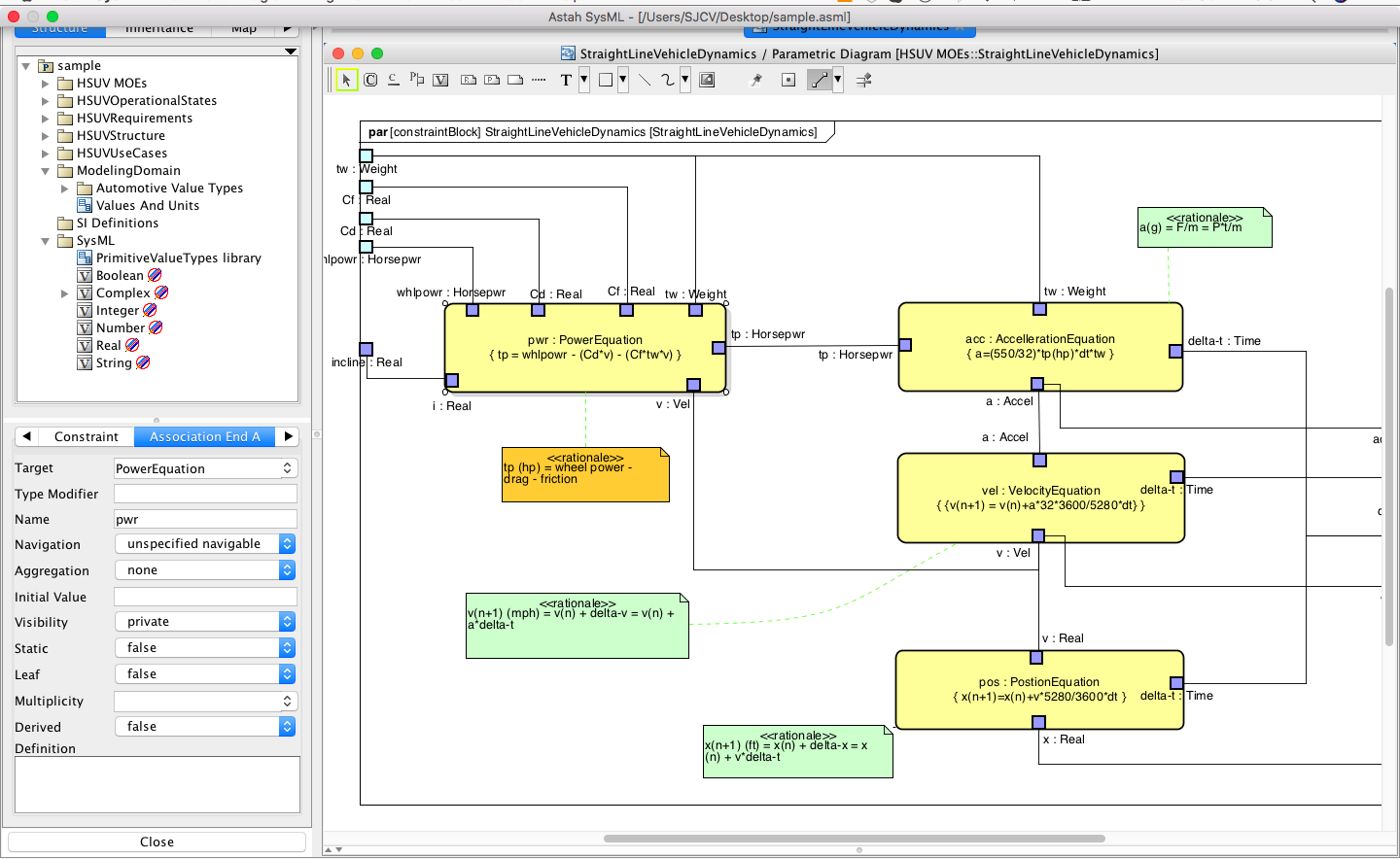
Task: Select the vel : VelocityEquation block
Action: (x=1040, y=498)
